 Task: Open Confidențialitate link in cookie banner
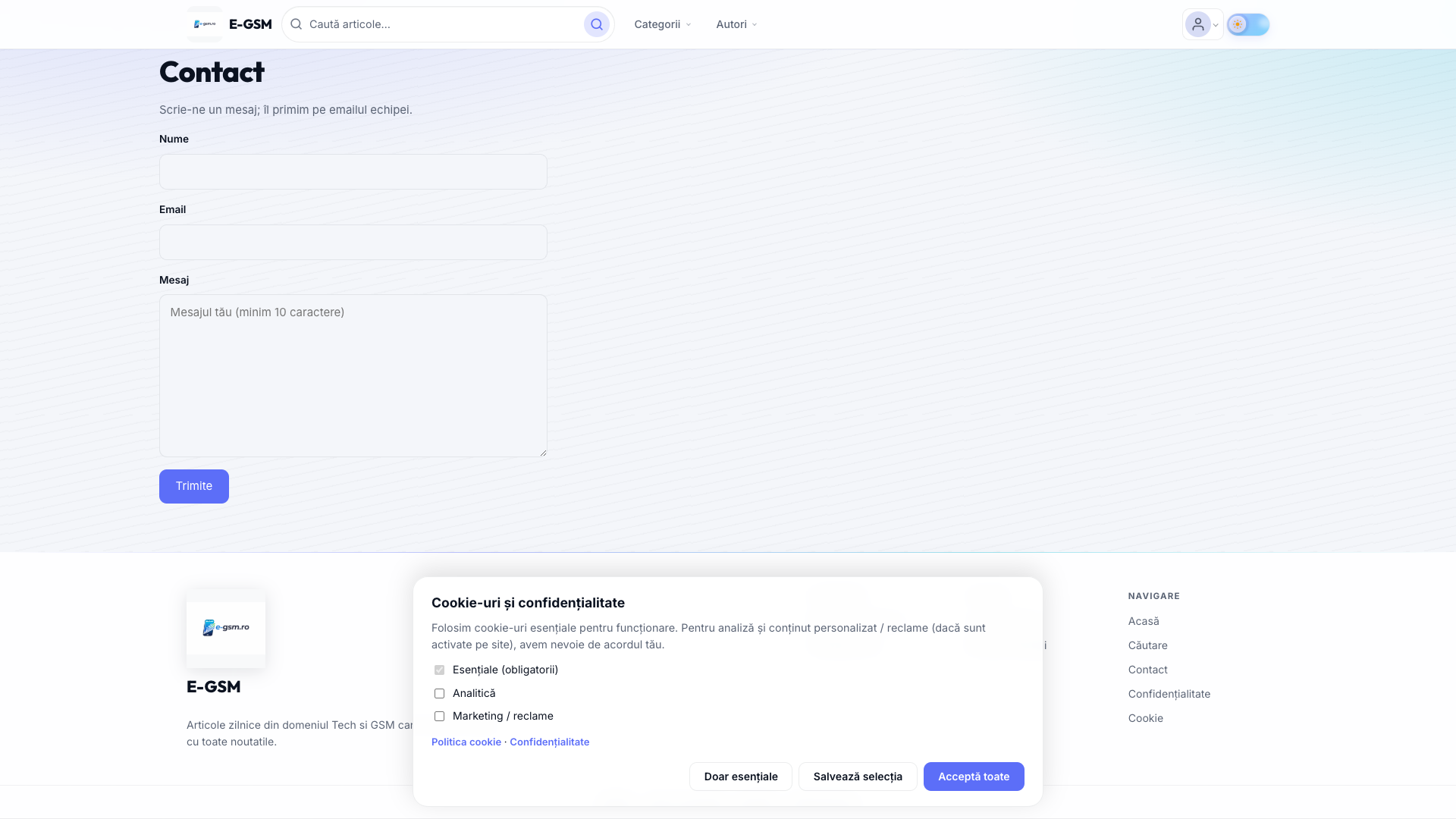[x=550, y=742]
